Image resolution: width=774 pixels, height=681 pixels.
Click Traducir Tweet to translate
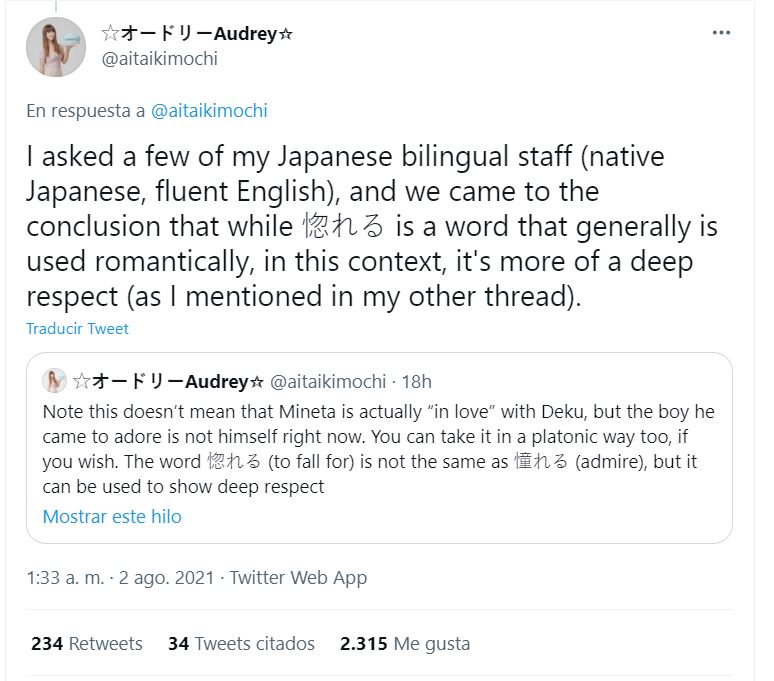77,328
